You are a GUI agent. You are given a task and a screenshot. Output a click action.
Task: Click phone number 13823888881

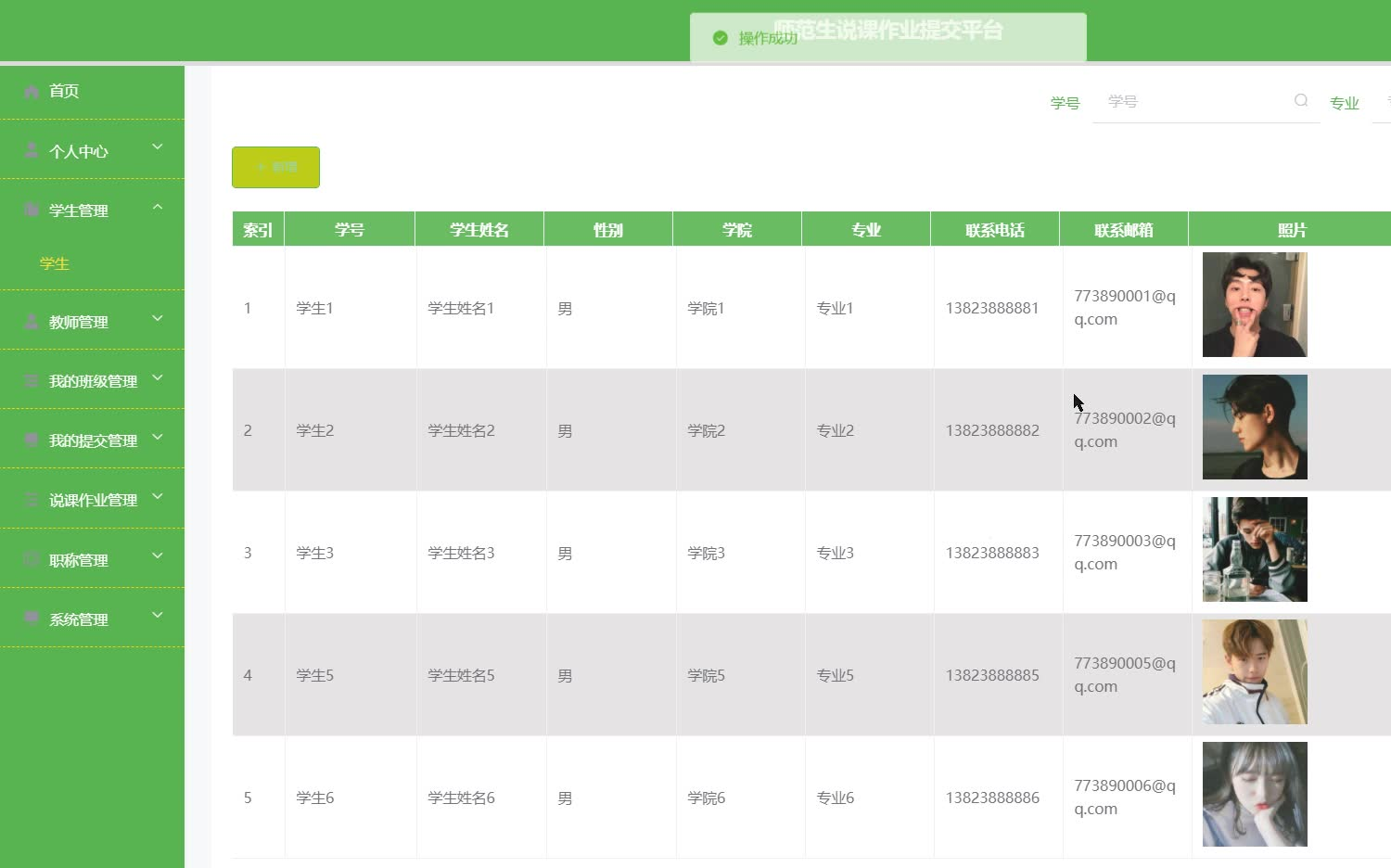pos(992,308)
